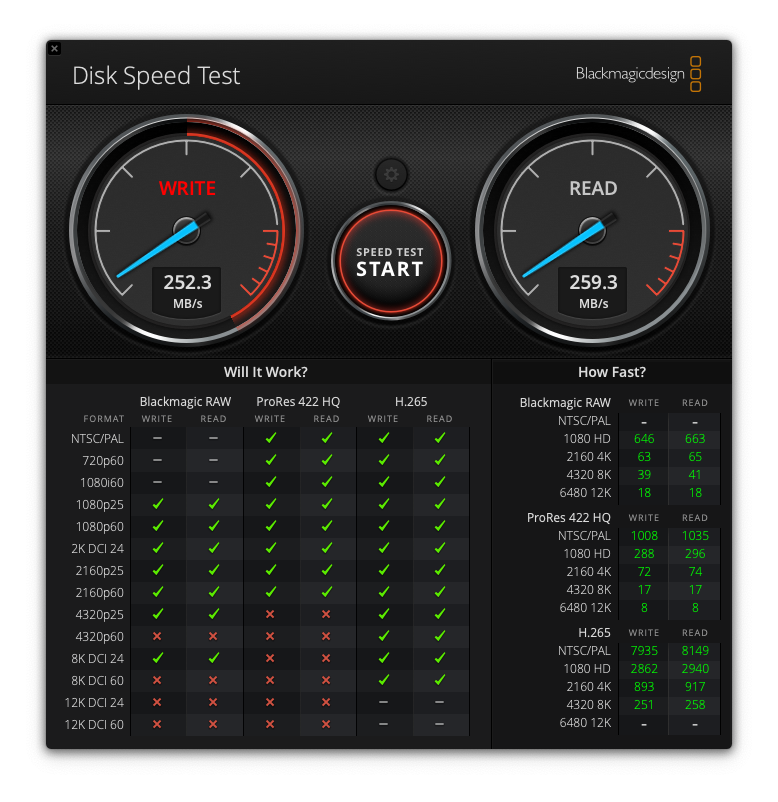This screenshot has width=778, height=802.
Task: Click the WRITE gauge label
Action: pos(187,188)
